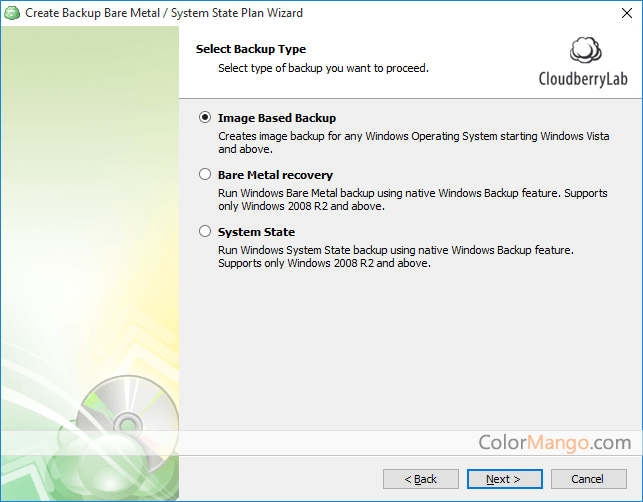Click the ColorMango.com watermark
The width and height of the screenshot is (643, 502).
click(554, 442)
